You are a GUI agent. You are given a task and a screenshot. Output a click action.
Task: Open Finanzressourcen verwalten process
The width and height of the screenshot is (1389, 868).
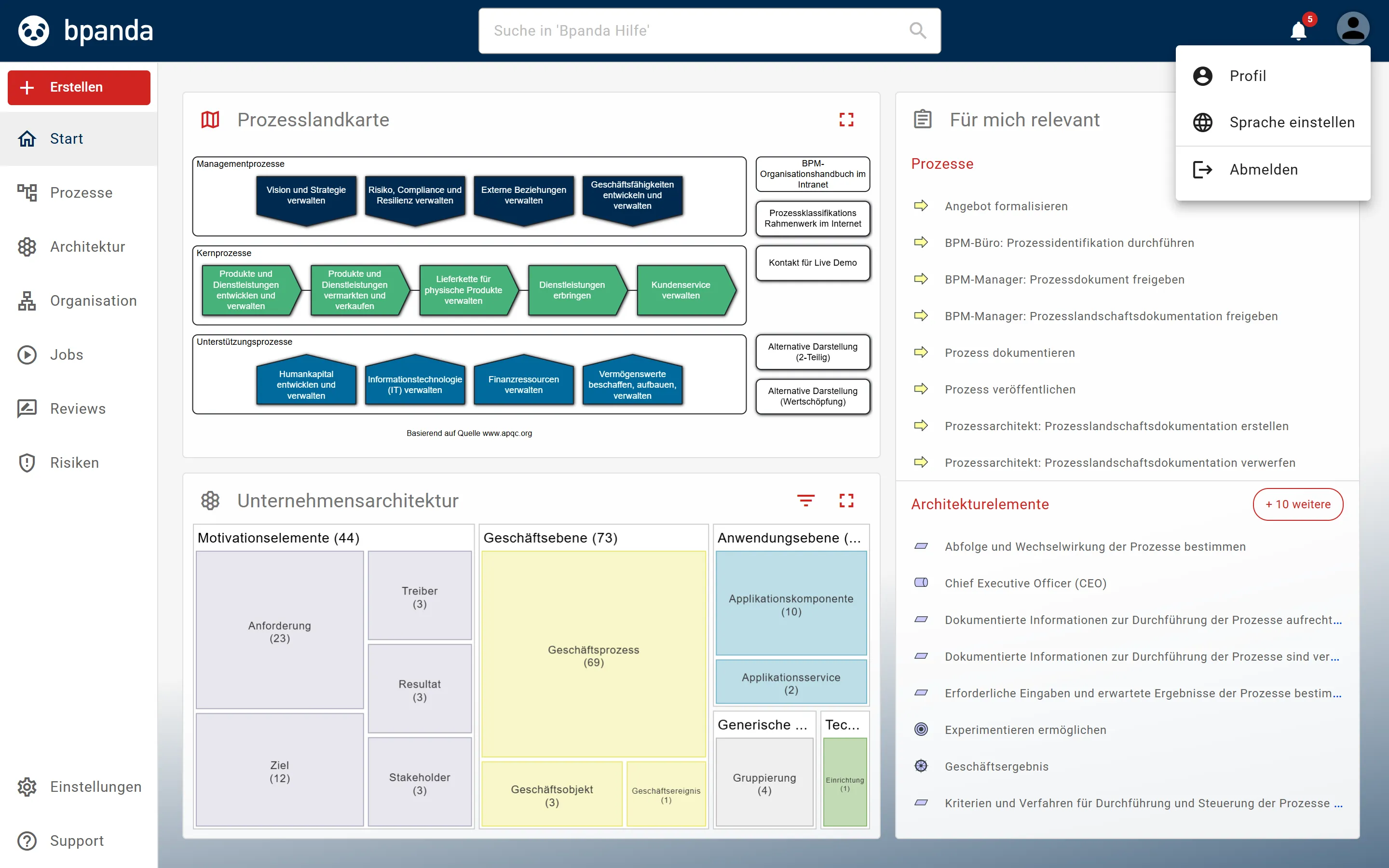click(523, 380)
